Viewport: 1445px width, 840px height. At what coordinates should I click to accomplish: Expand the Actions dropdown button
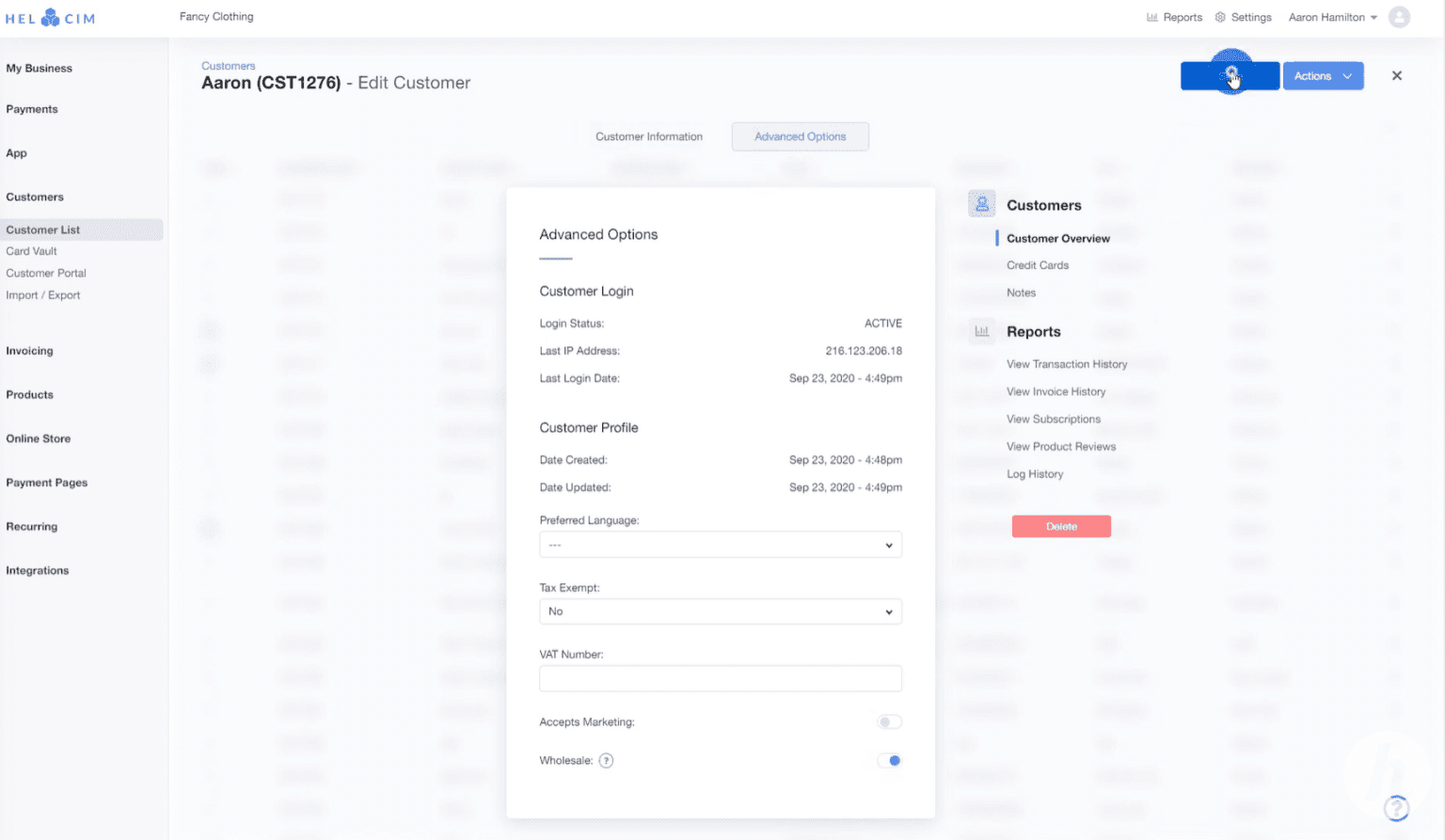tap(1323, 76)
